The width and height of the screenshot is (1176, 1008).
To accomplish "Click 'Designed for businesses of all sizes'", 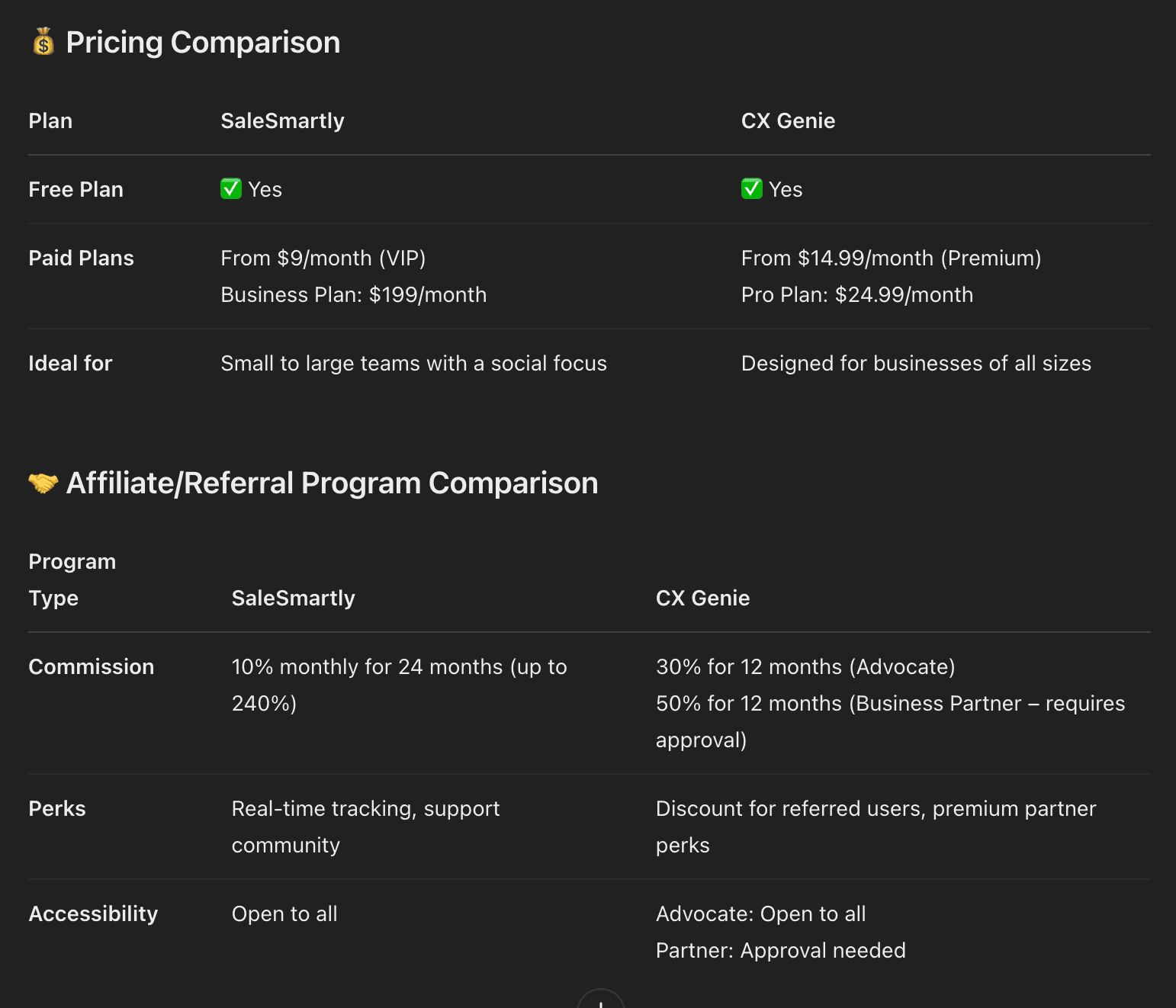I will [x=916, y=363].
